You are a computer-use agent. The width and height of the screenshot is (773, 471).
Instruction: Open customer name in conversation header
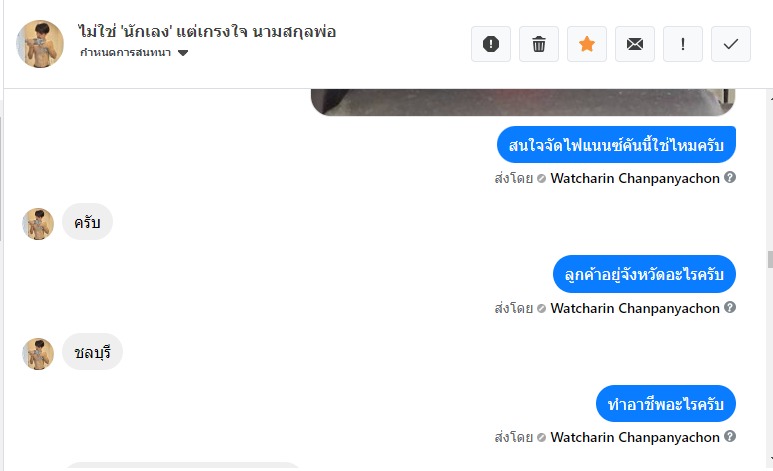click(207, 32)
